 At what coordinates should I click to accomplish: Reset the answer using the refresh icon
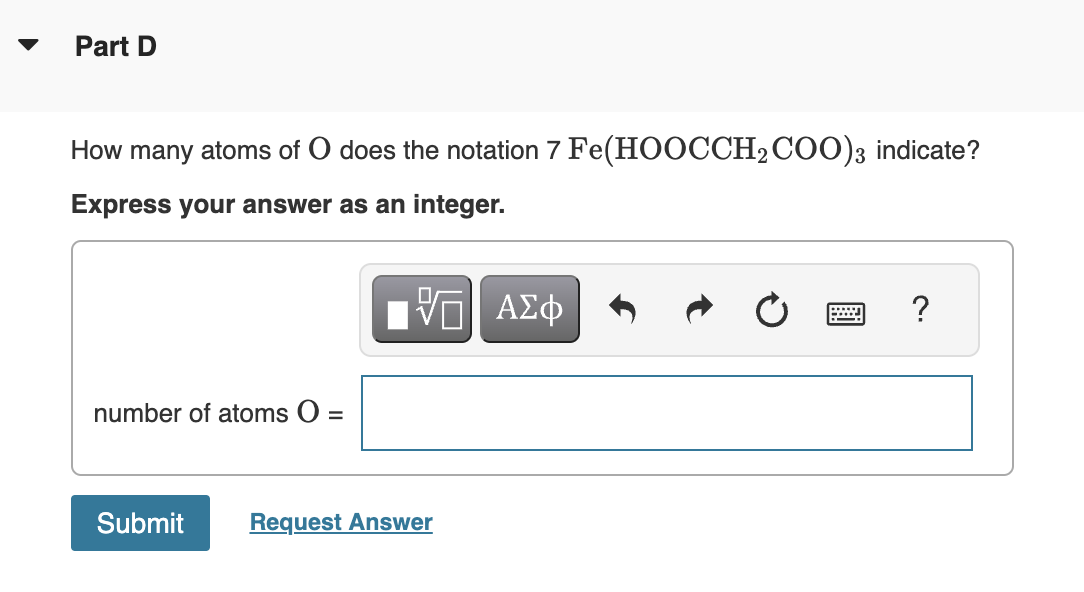pos(771,308)
